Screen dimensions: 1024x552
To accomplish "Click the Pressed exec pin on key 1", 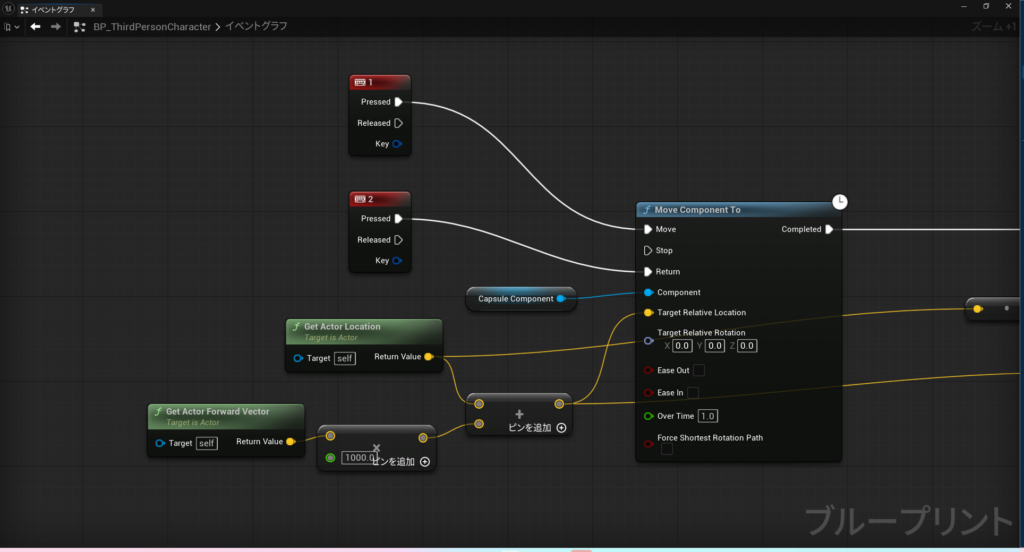I will point(398,102).
